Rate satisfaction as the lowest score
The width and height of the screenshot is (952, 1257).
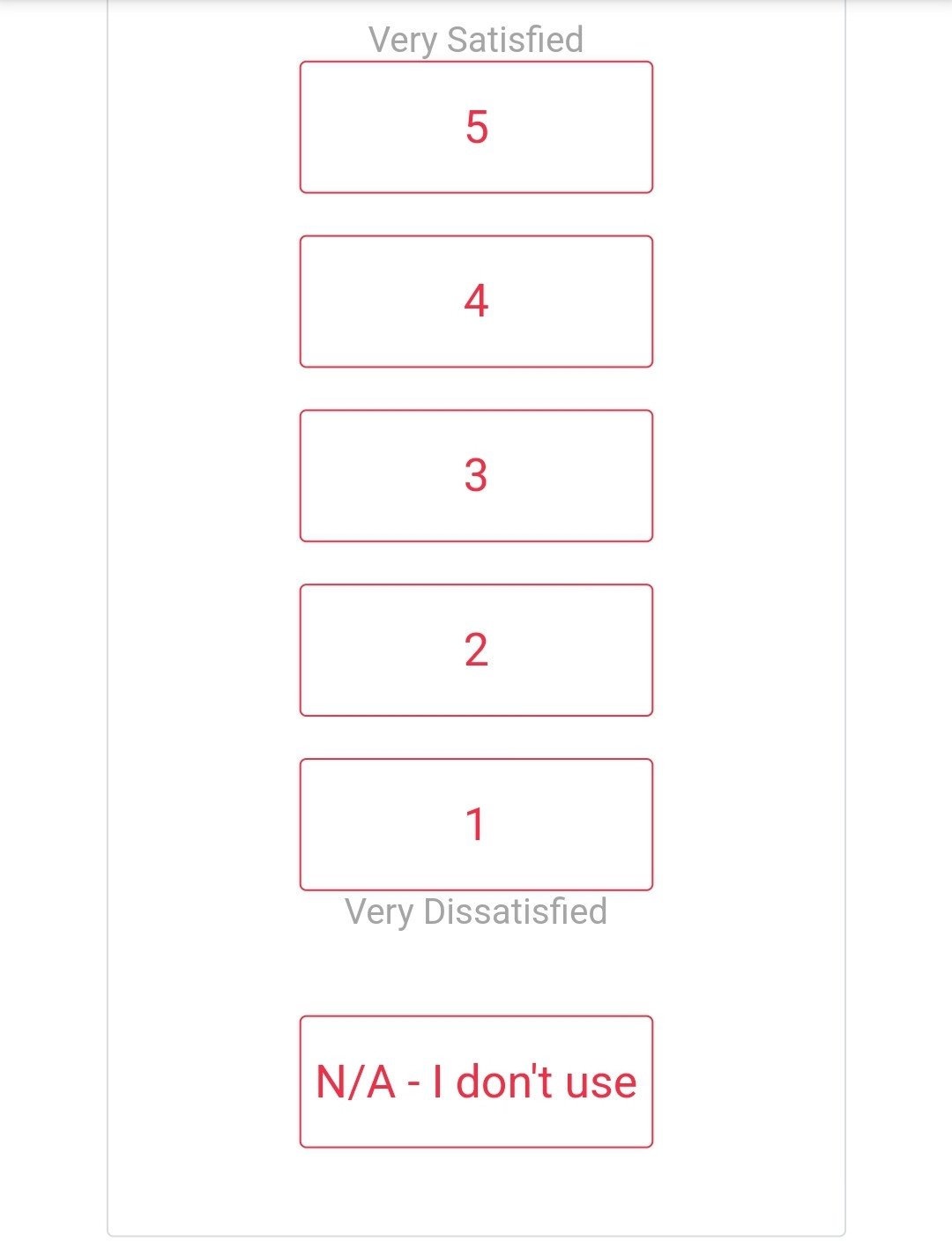(x=476, y=824)
